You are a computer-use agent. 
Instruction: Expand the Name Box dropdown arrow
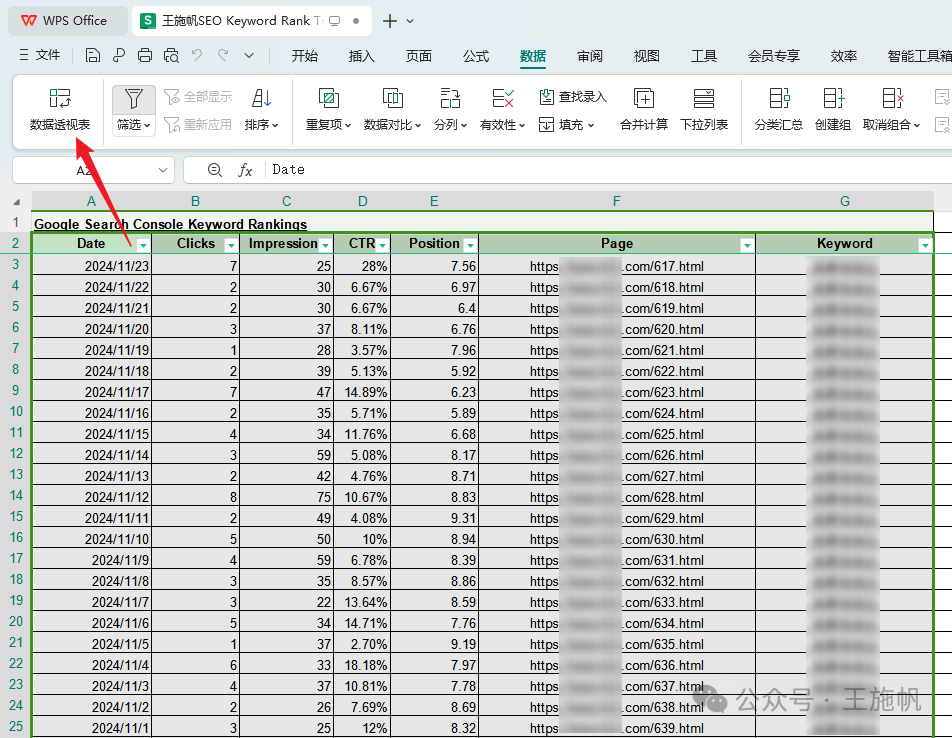pos(163,170)
